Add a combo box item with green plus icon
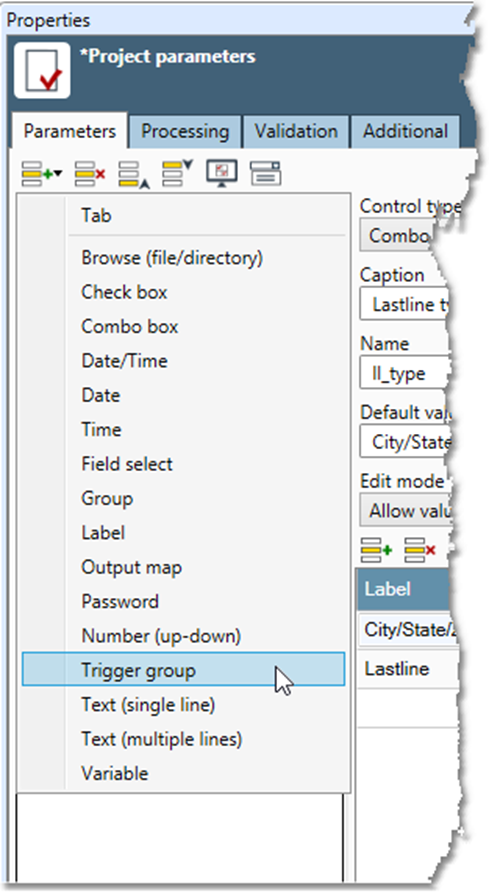The image size is (489, 894). point(376,551)
